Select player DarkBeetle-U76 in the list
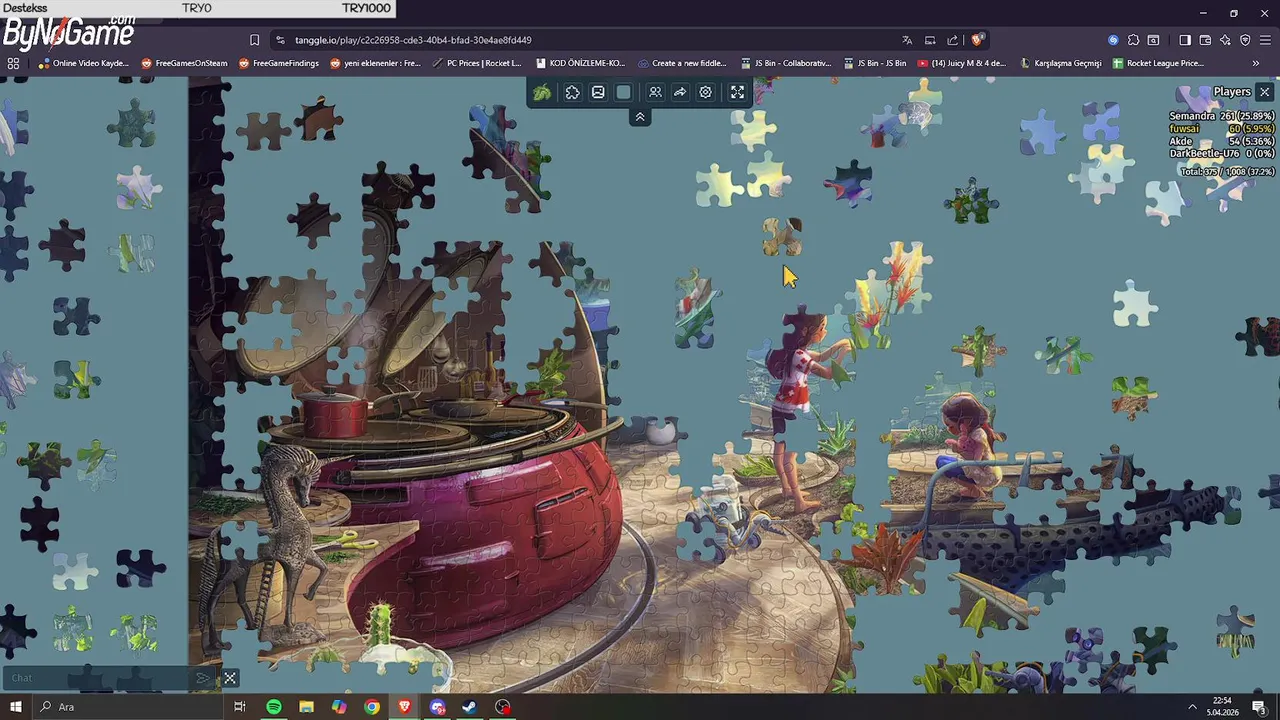This screenshot has height=720, width=1280. coord(1222,153)
